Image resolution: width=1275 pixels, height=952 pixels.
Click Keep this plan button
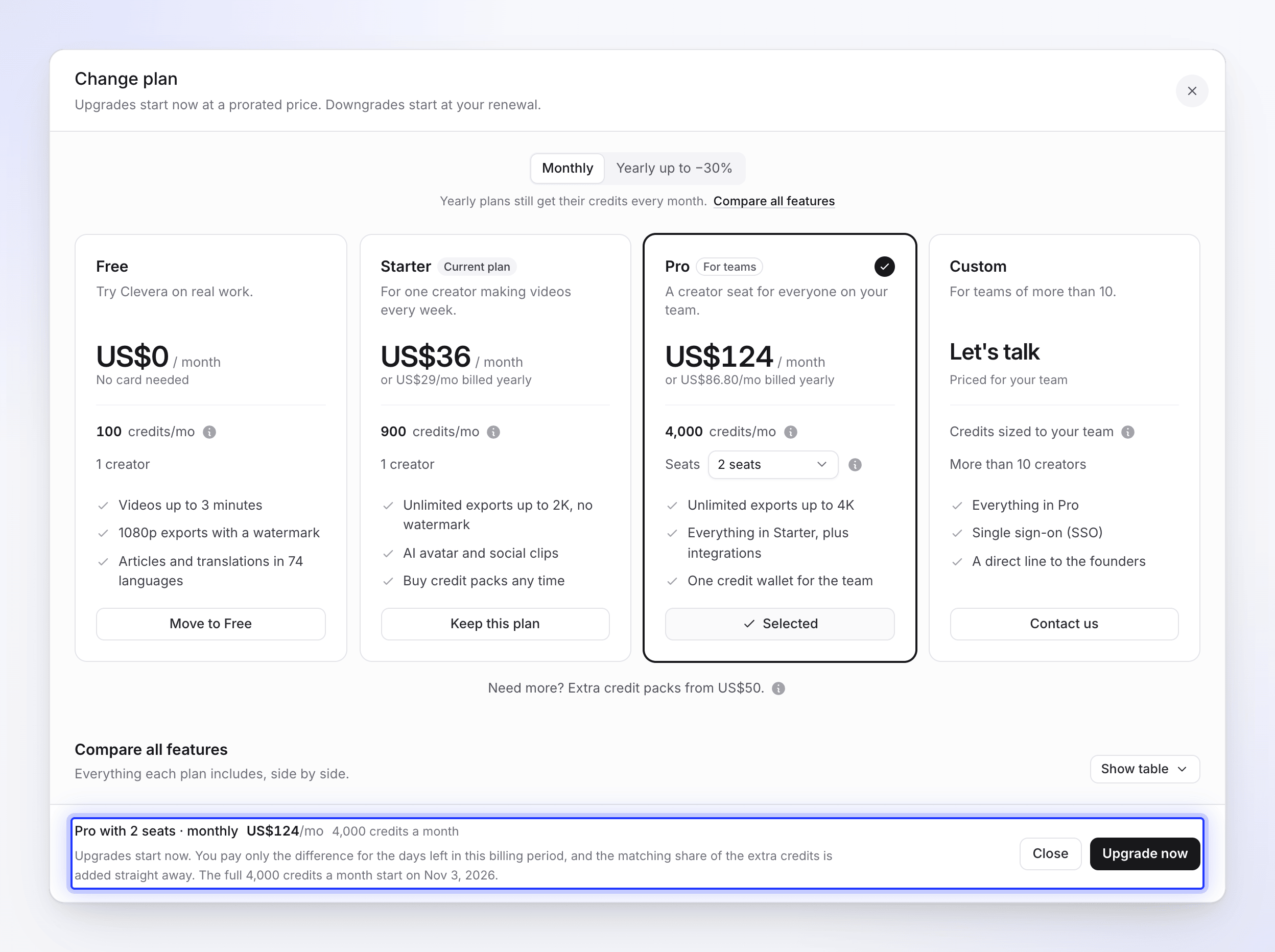click(x=495, y=624)
